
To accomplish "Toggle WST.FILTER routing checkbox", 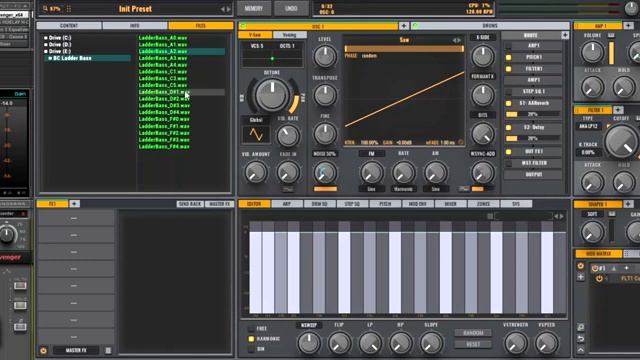I will pos(509,163).
